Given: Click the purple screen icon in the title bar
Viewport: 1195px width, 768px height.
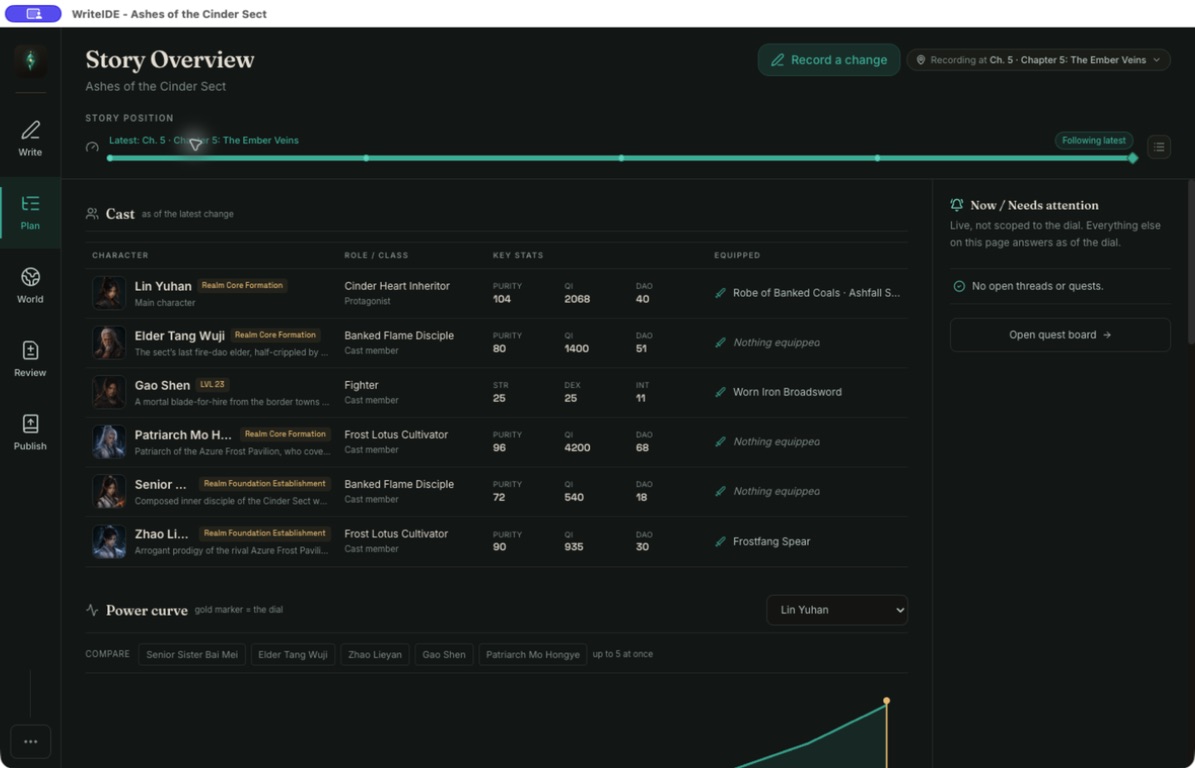Looking at the screenshot, I should (34, 14).
